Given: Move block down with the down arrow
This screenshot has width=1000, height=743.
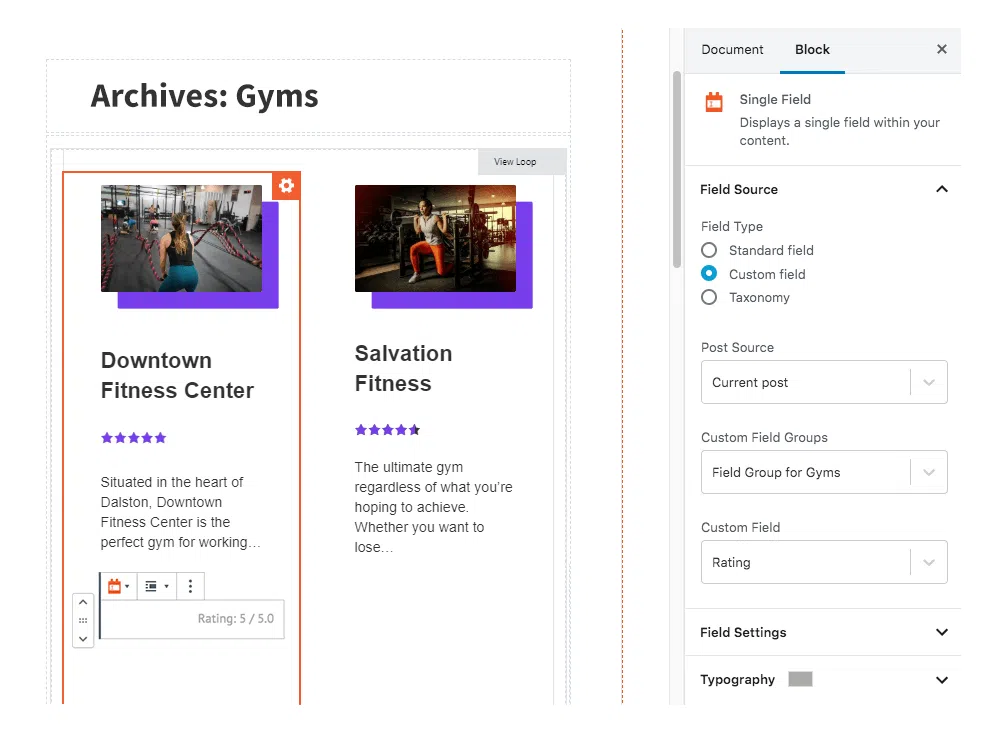Looking at the screenshot, I should point(83,638).
